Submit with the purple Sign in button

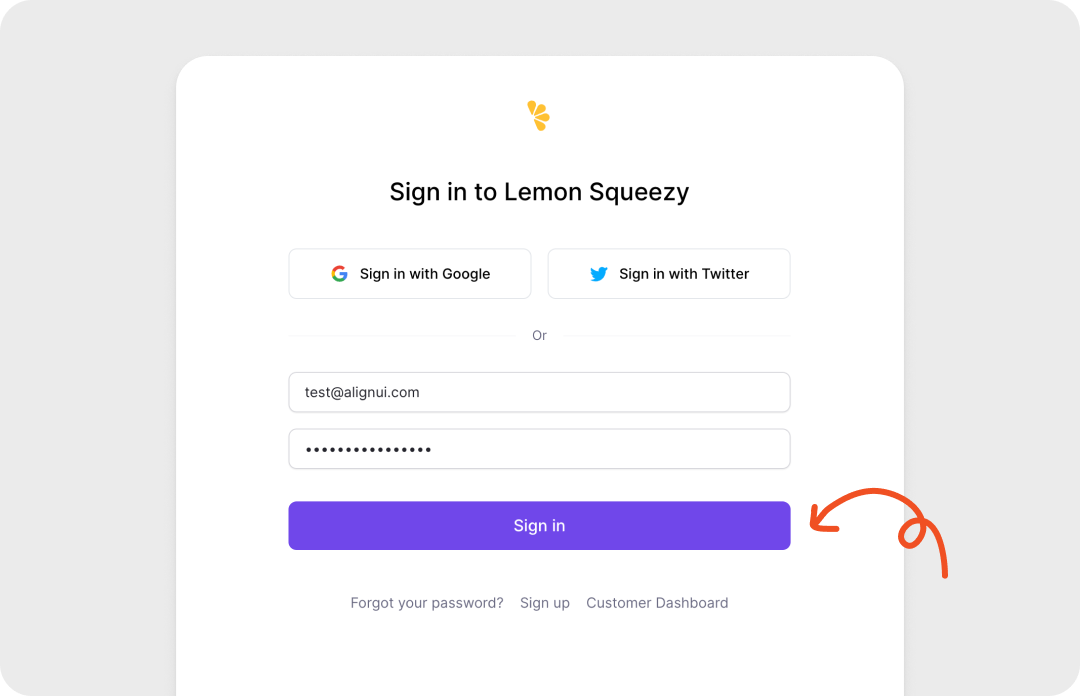[539, 526]
